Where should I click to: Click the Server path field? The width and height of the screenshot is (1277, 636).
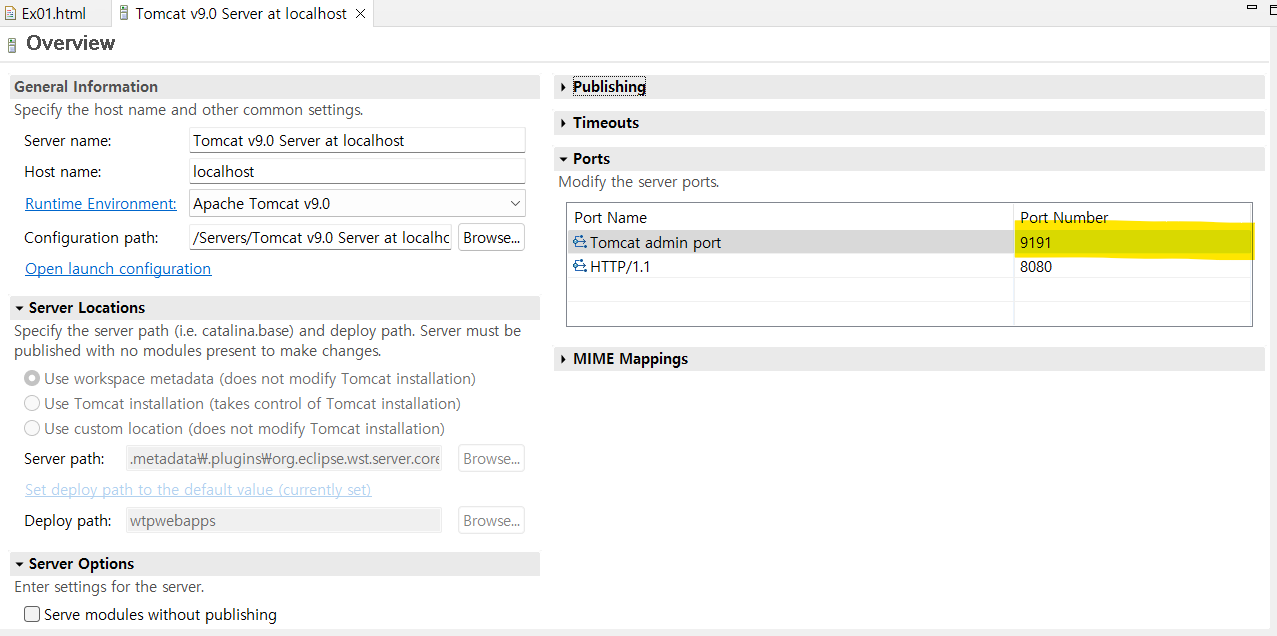click(285, 459)
